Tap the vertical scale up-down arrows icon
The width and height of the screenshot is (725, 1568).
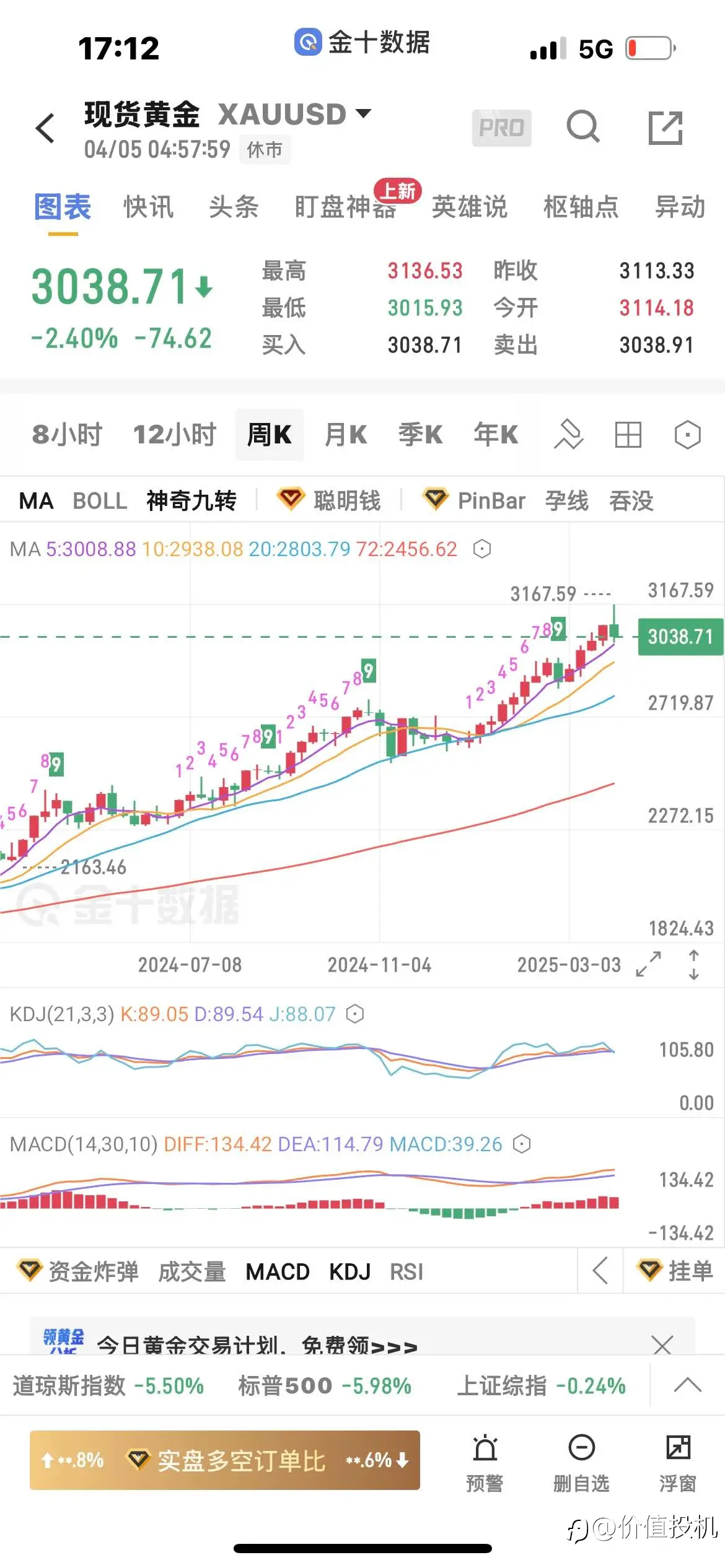(x=694, y=964)
